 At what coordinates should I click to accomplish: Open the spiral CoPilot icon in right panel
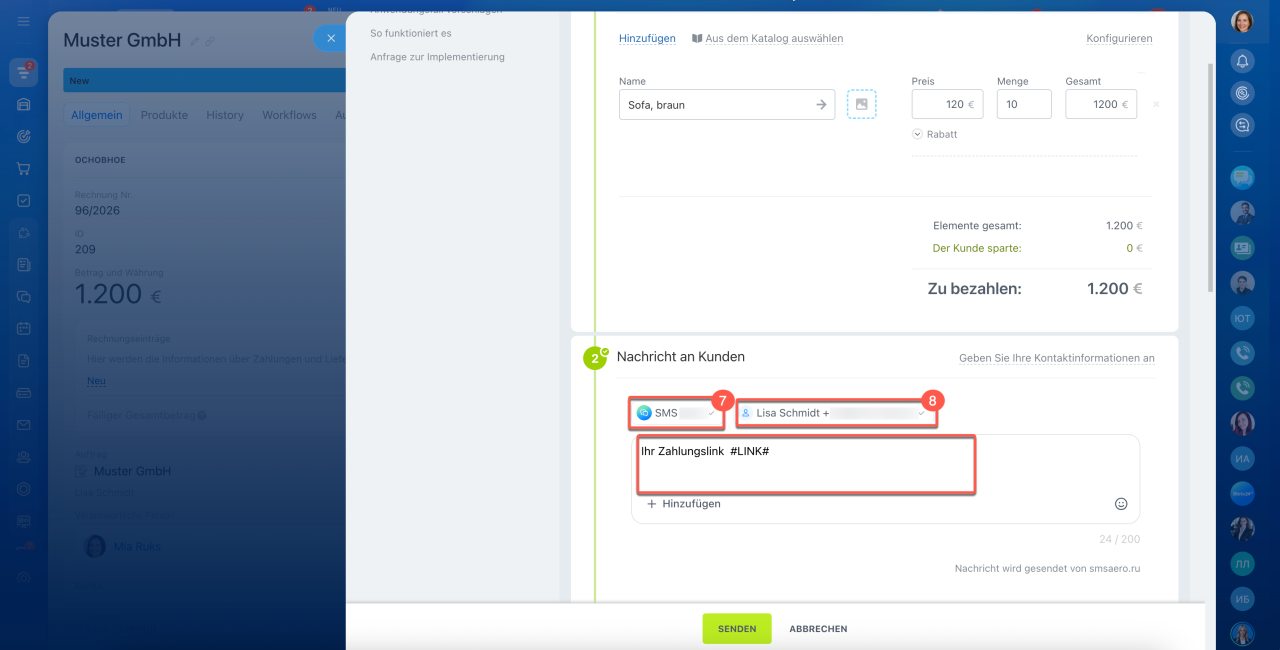point(1243,93)
